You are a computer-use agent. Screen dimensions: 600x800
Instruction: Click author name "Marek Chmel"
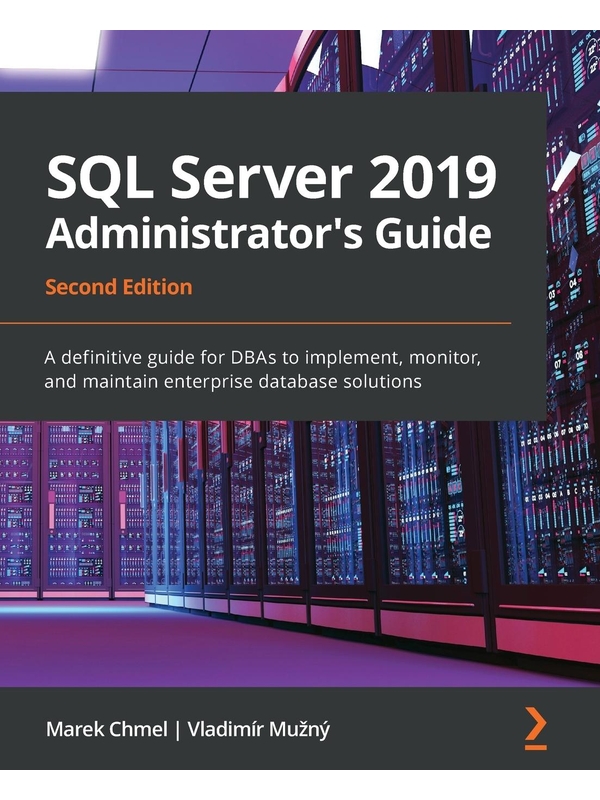coord(107,729)
